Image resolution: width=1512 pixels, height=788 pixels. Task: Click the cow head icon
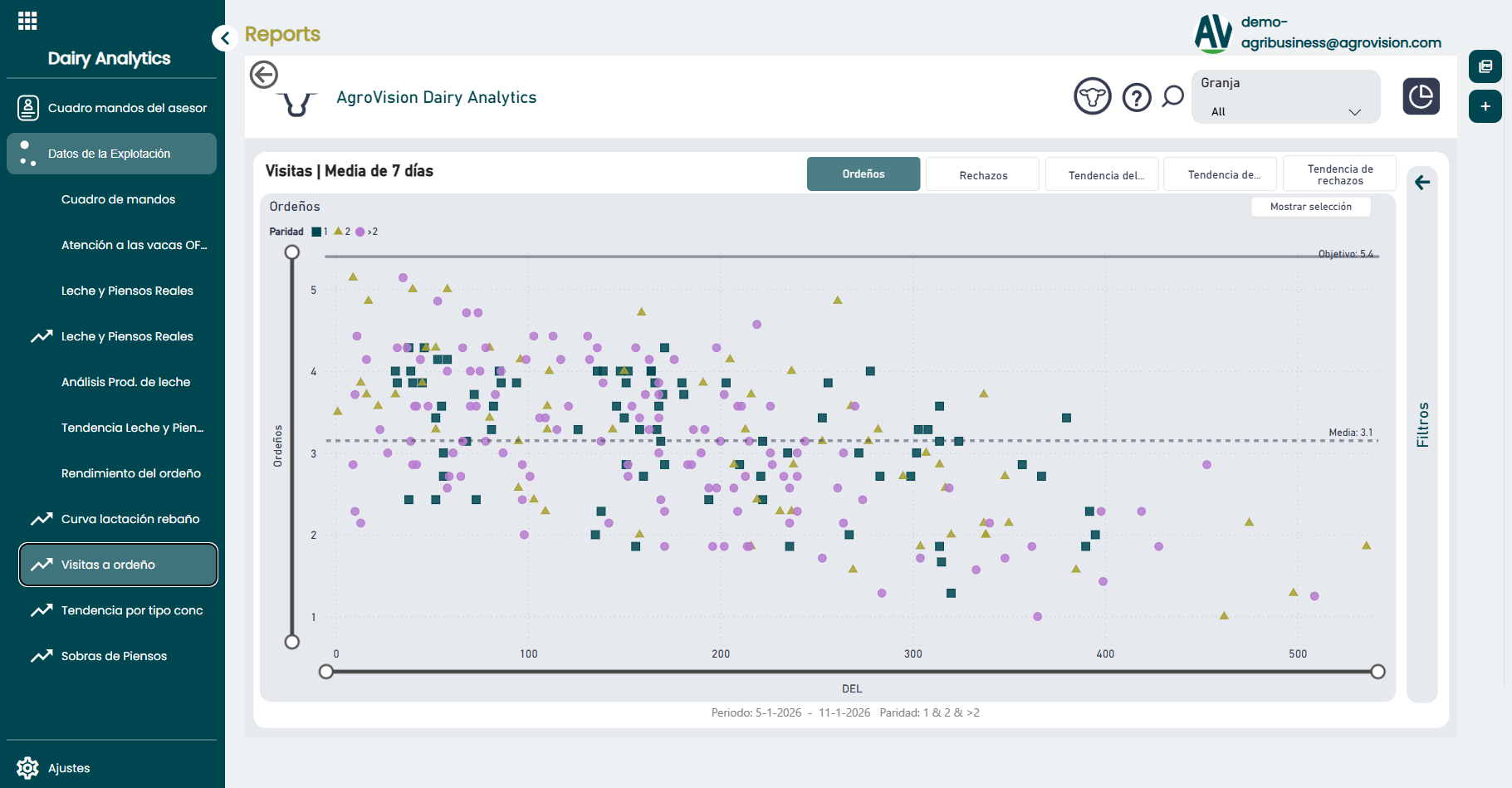(x=1092, y=97)
